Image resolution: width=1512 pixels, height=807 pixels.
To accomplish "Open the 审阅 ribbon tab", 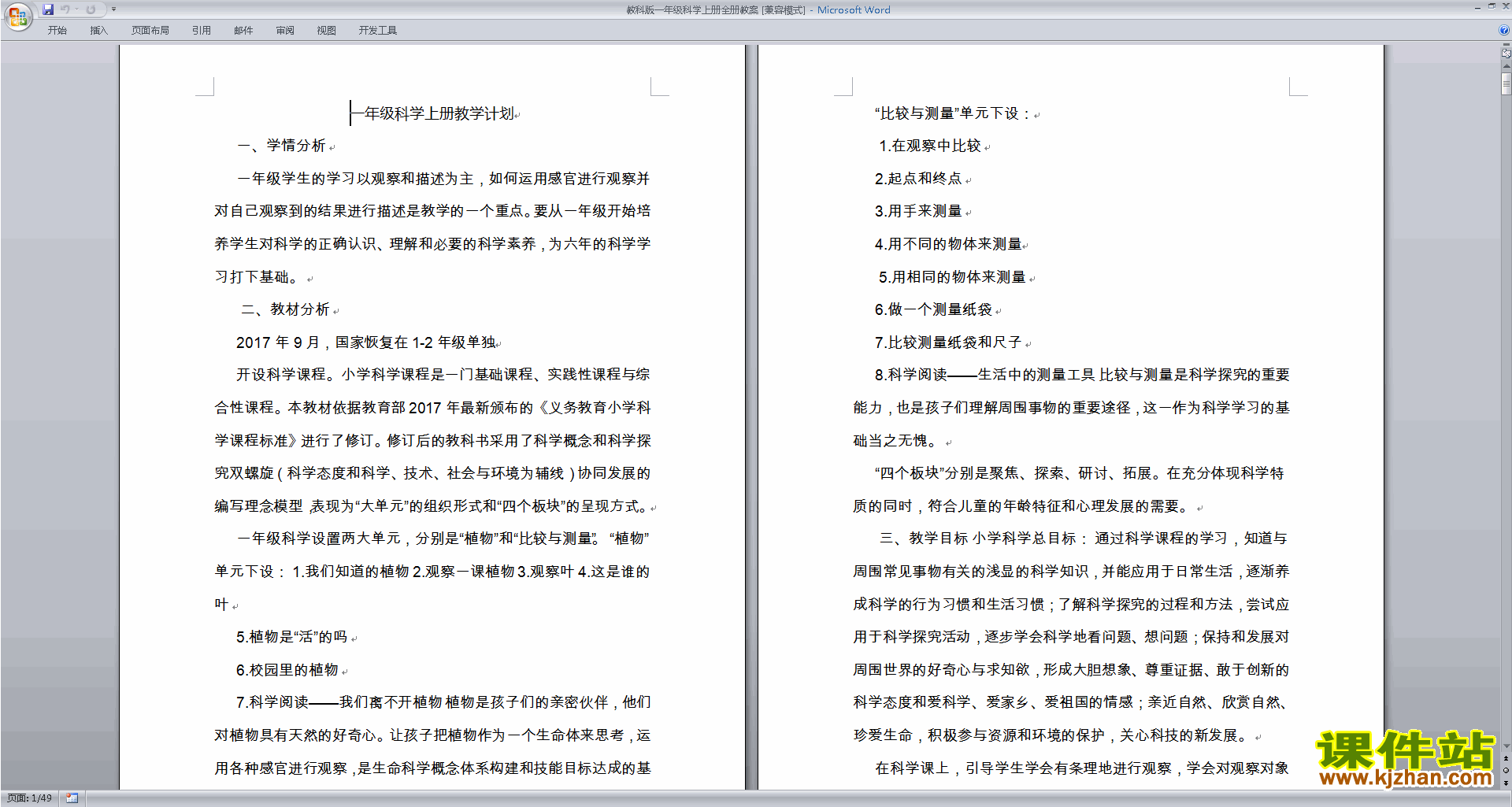I will coord(285,31).
